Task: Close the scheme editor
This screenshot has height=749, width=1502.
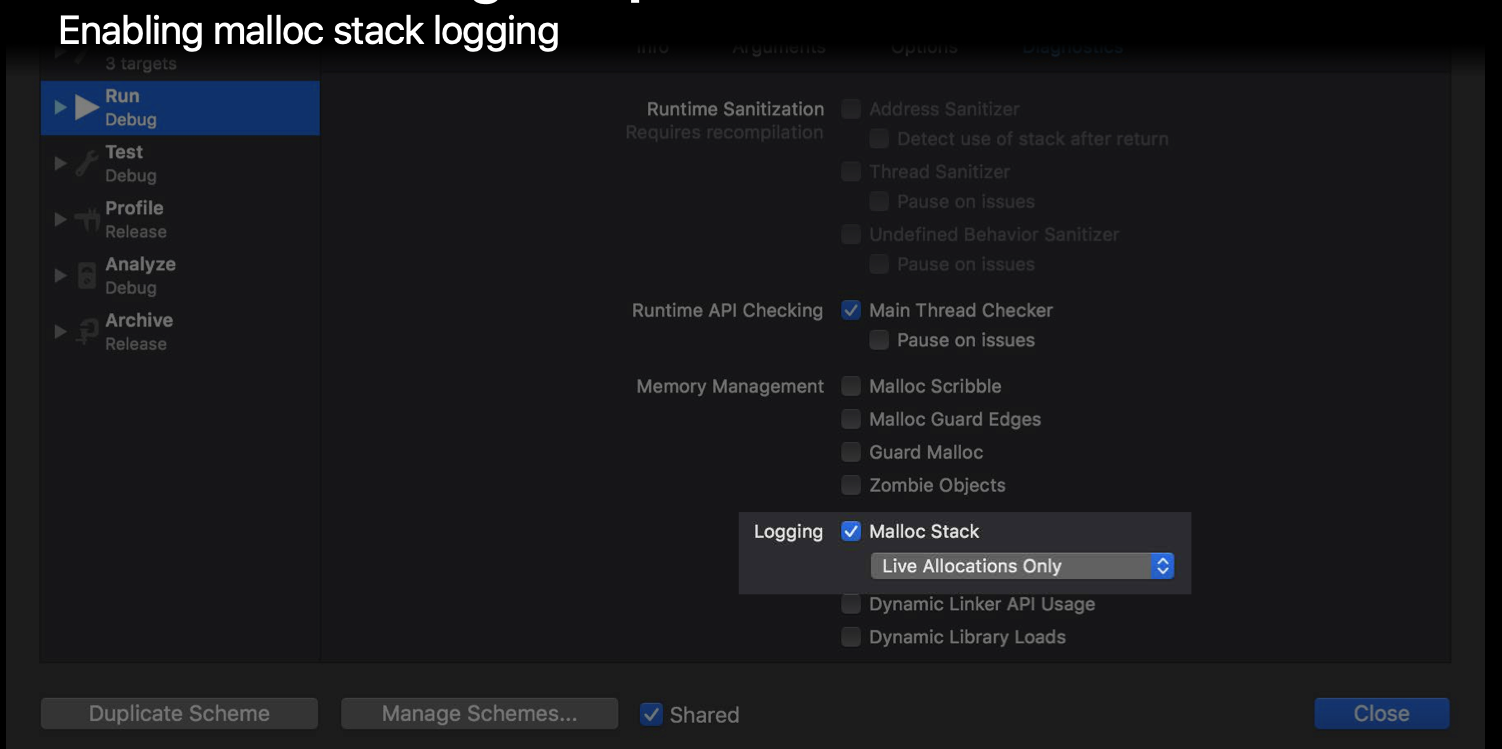Action: click(1382, 714)
